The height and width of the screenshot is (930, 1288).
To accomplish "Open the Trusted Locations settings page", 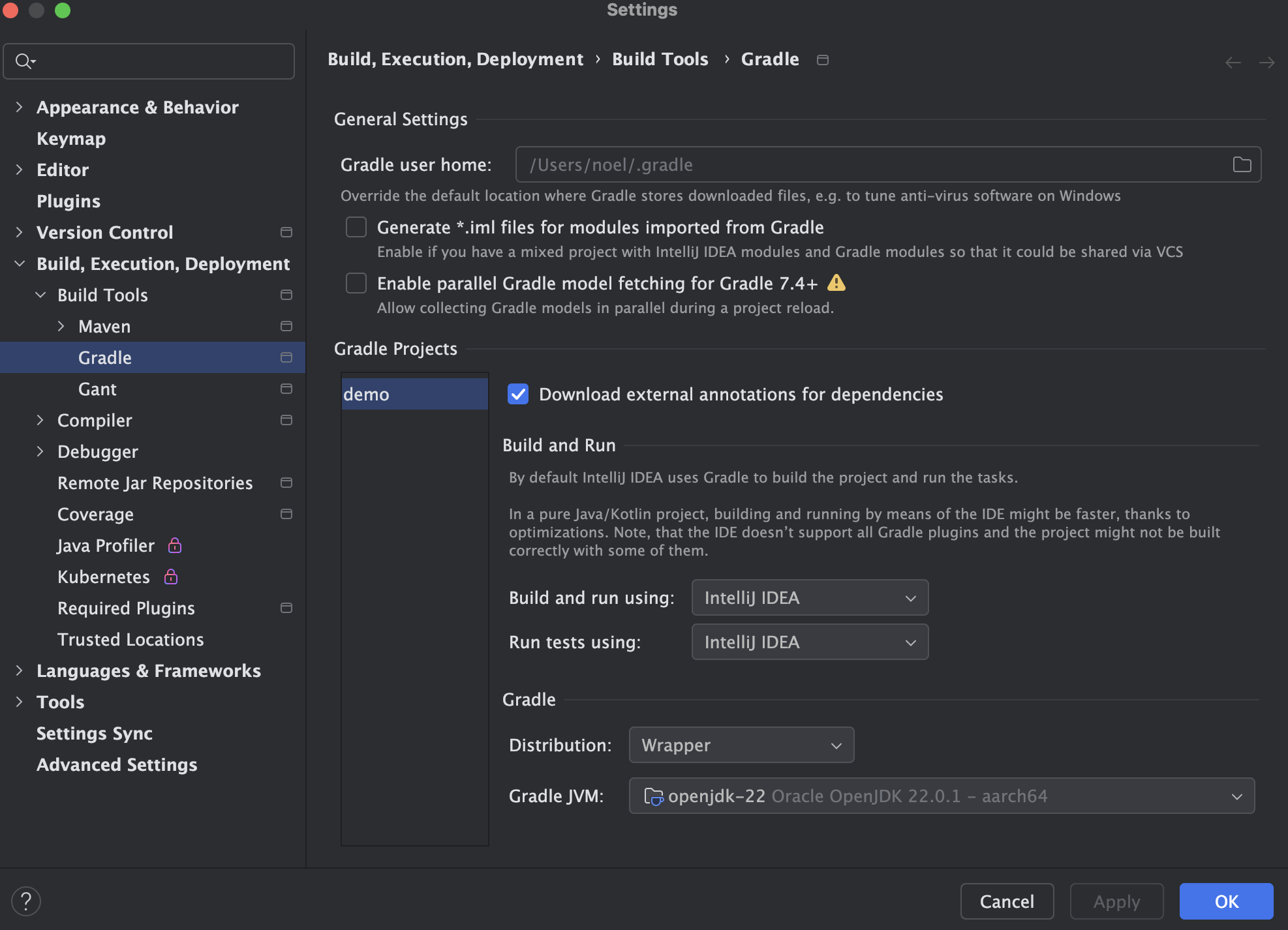I will [130, 639].
